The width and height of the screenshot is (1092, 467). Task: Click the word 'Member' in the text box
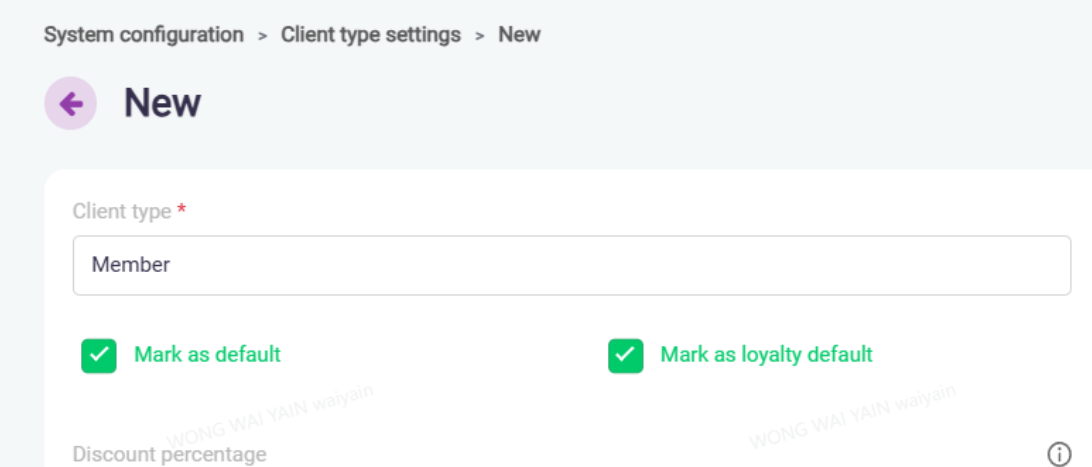coord(131,265)
